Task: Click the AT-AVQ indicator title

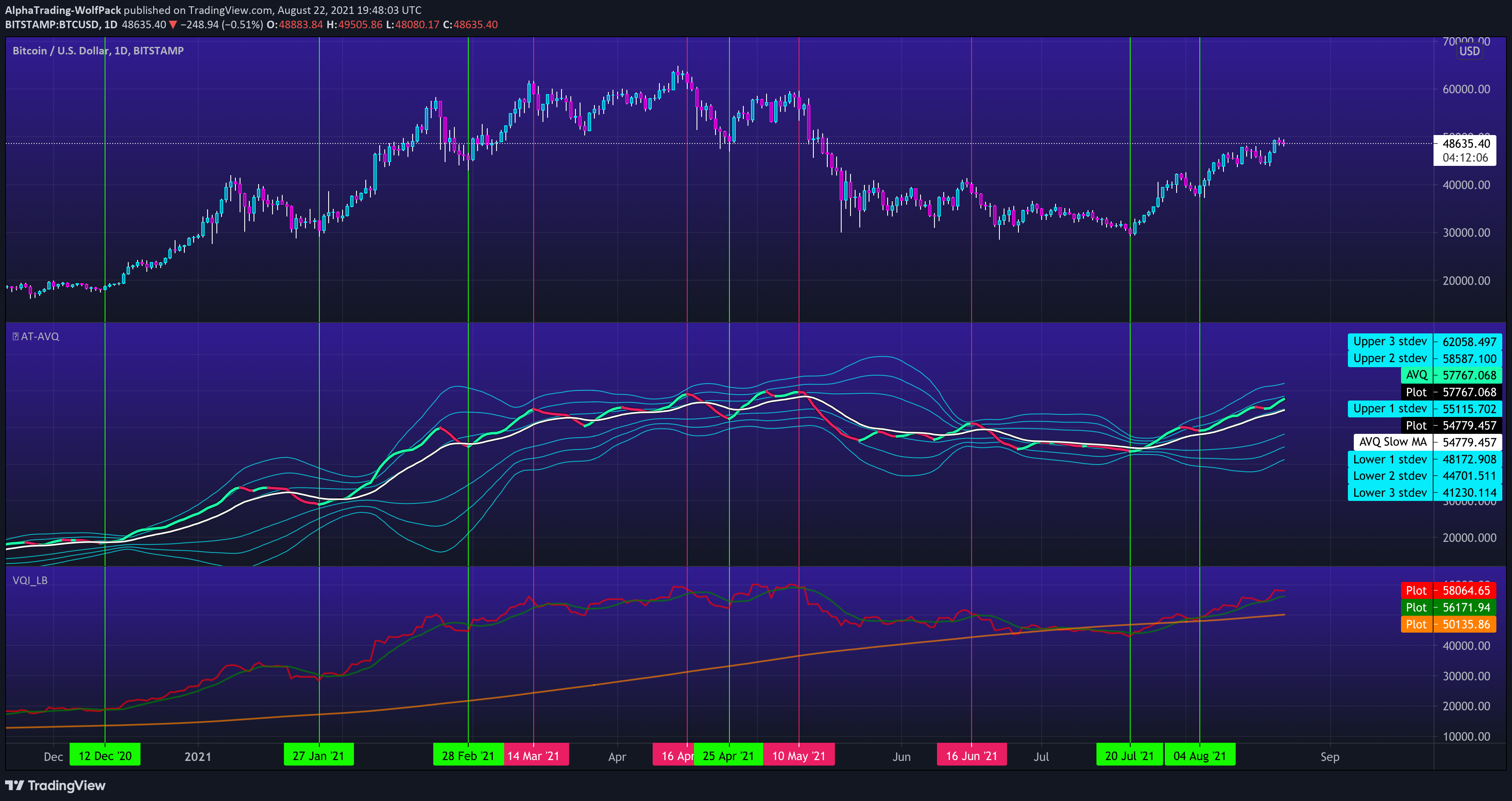Action: coord(40,336)
